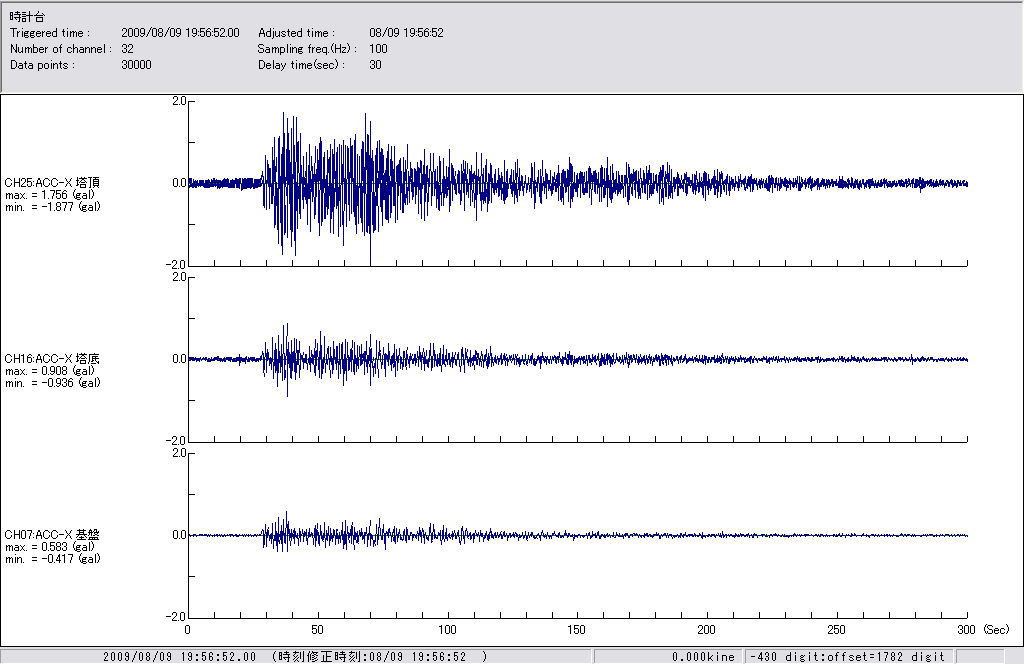Click the 100 second mark on time axis
Image resolution: width=1024 pixels, height=664 pixels.
tap(448, 630)
